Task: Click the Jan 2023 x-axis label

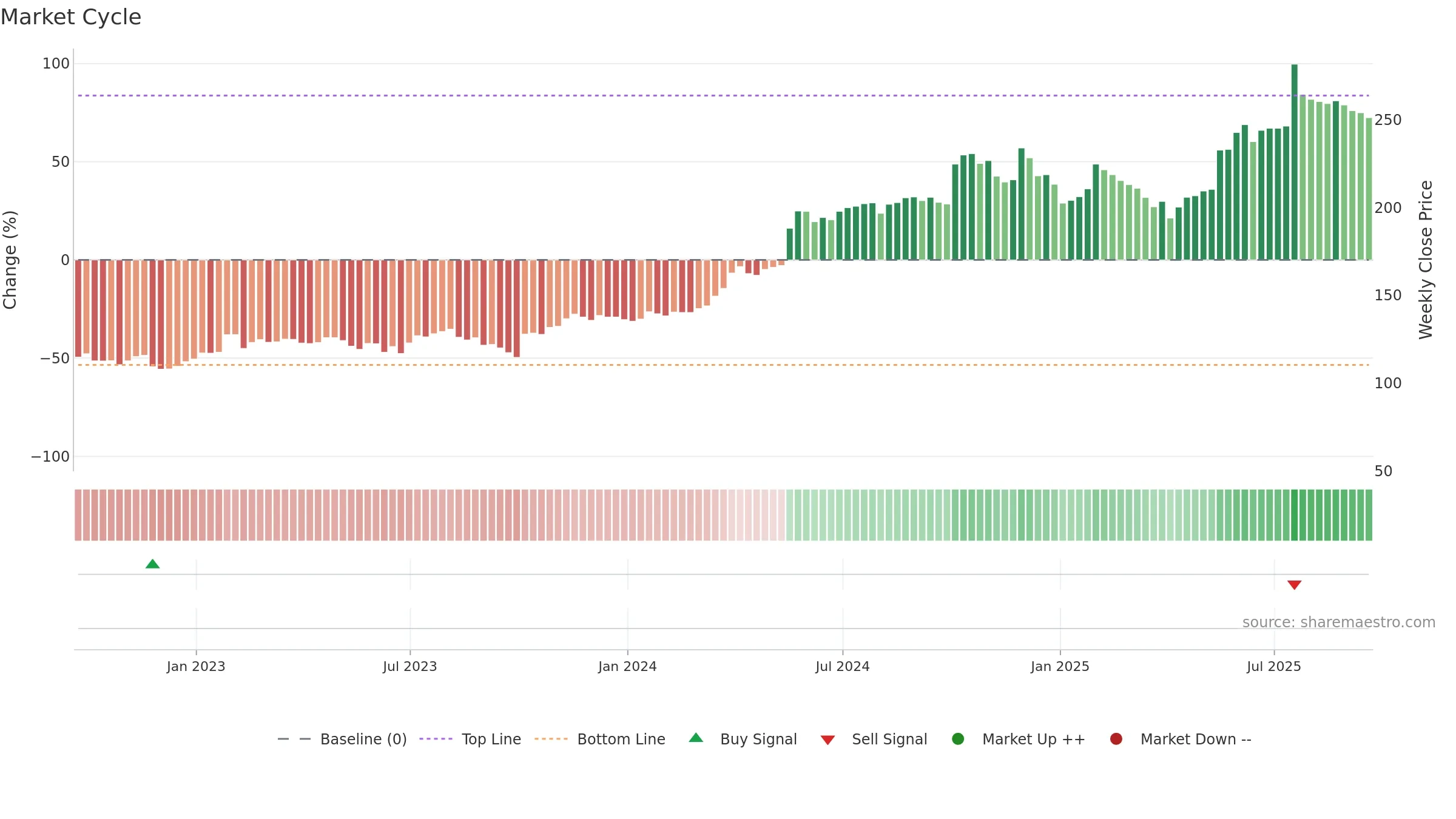Action: 196,667
